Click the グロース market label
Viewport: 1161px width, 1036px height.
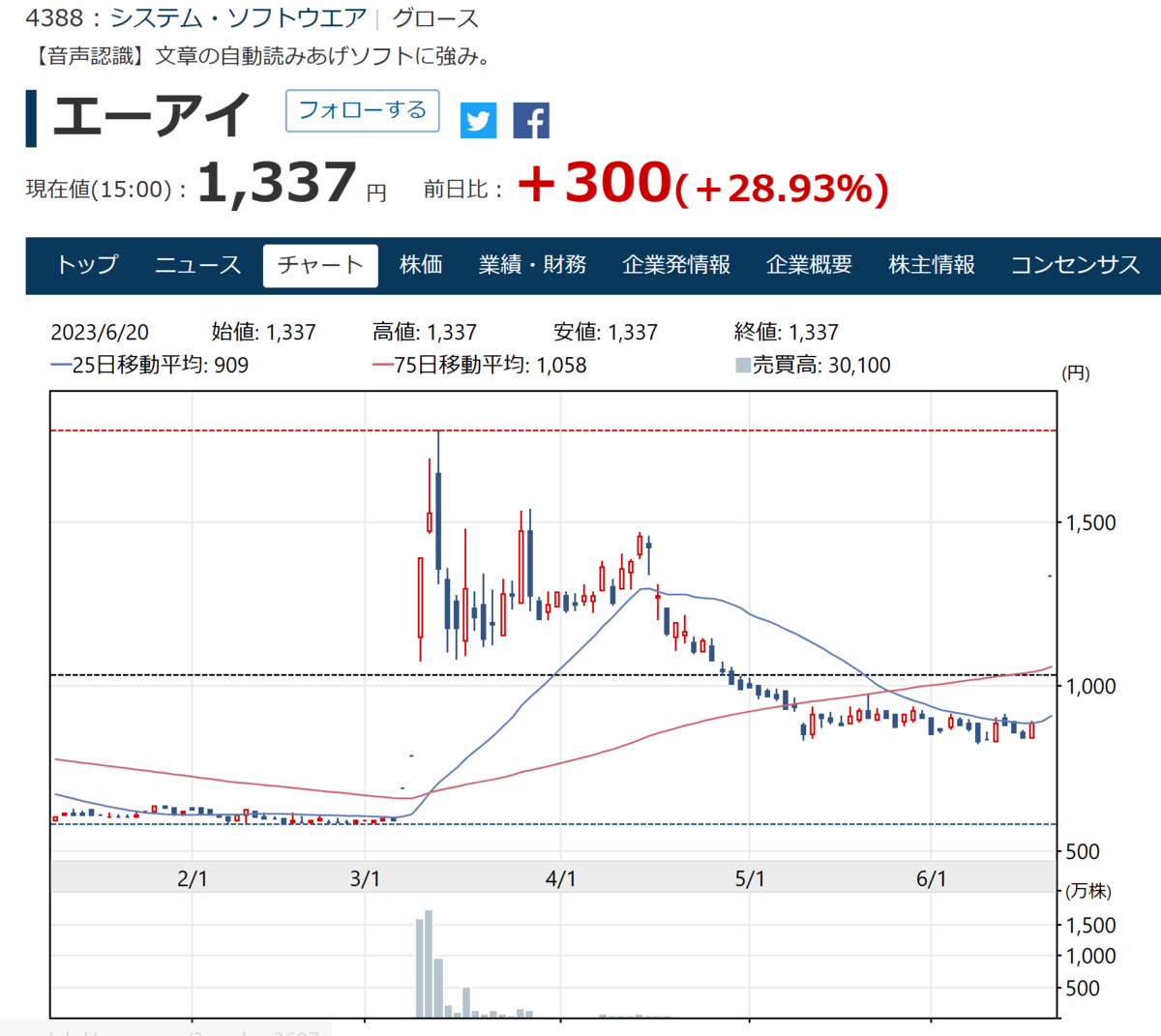(435, 17)
